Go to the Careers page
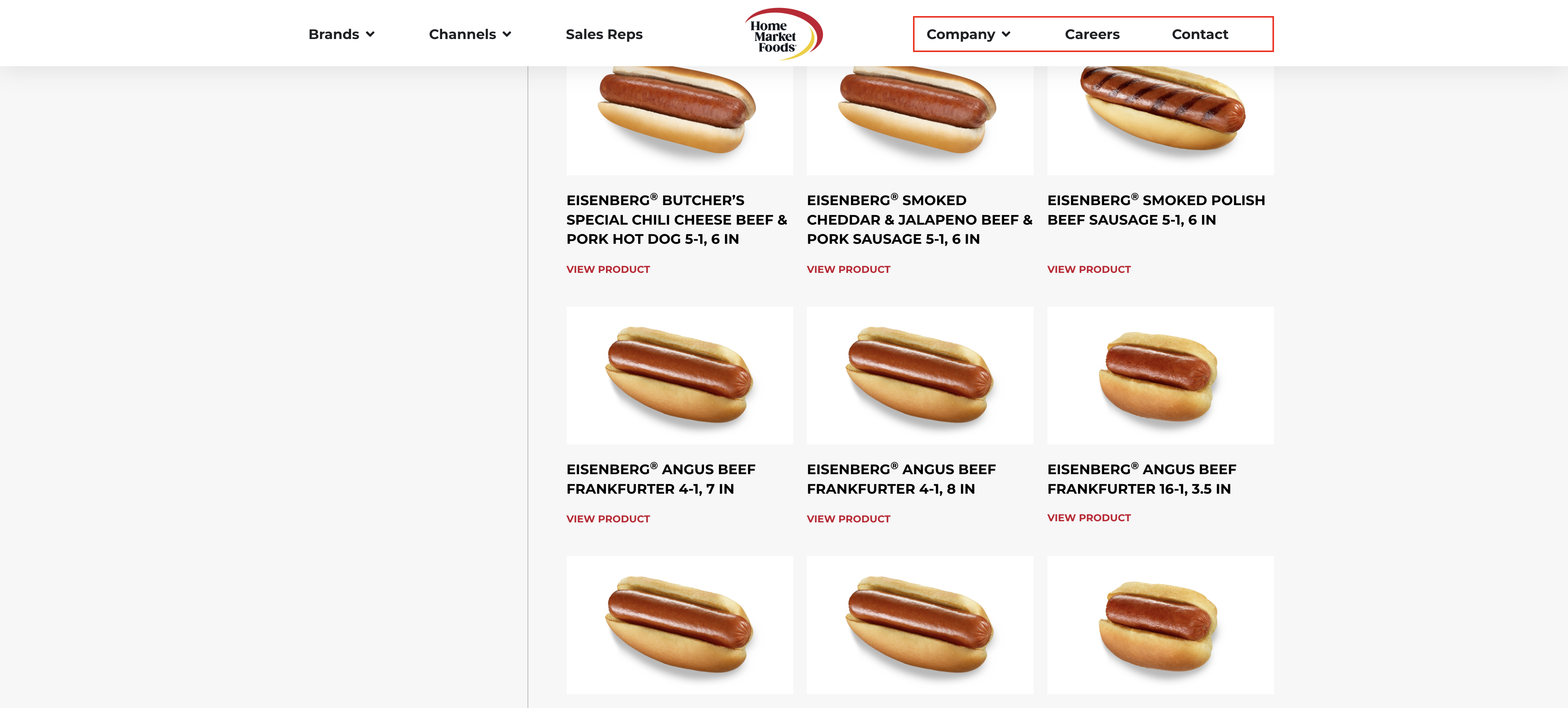Screen dimensions: 1568x708 point(1092,34)
